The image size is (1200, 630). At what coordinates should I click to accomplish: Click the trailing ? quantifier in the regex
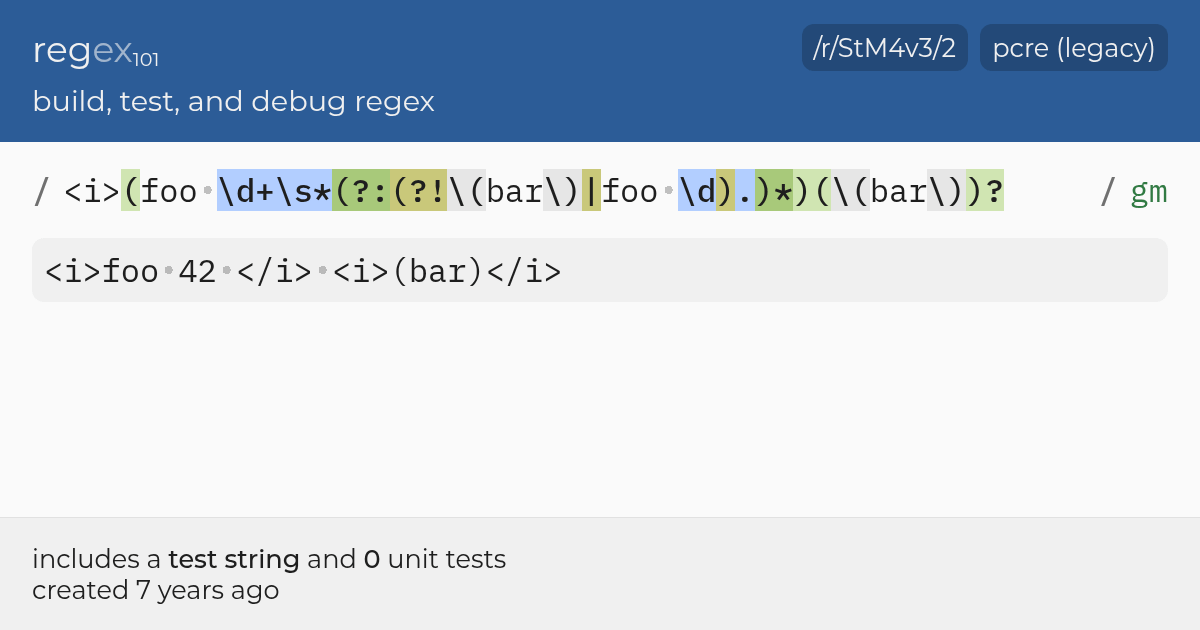point(994,191)
